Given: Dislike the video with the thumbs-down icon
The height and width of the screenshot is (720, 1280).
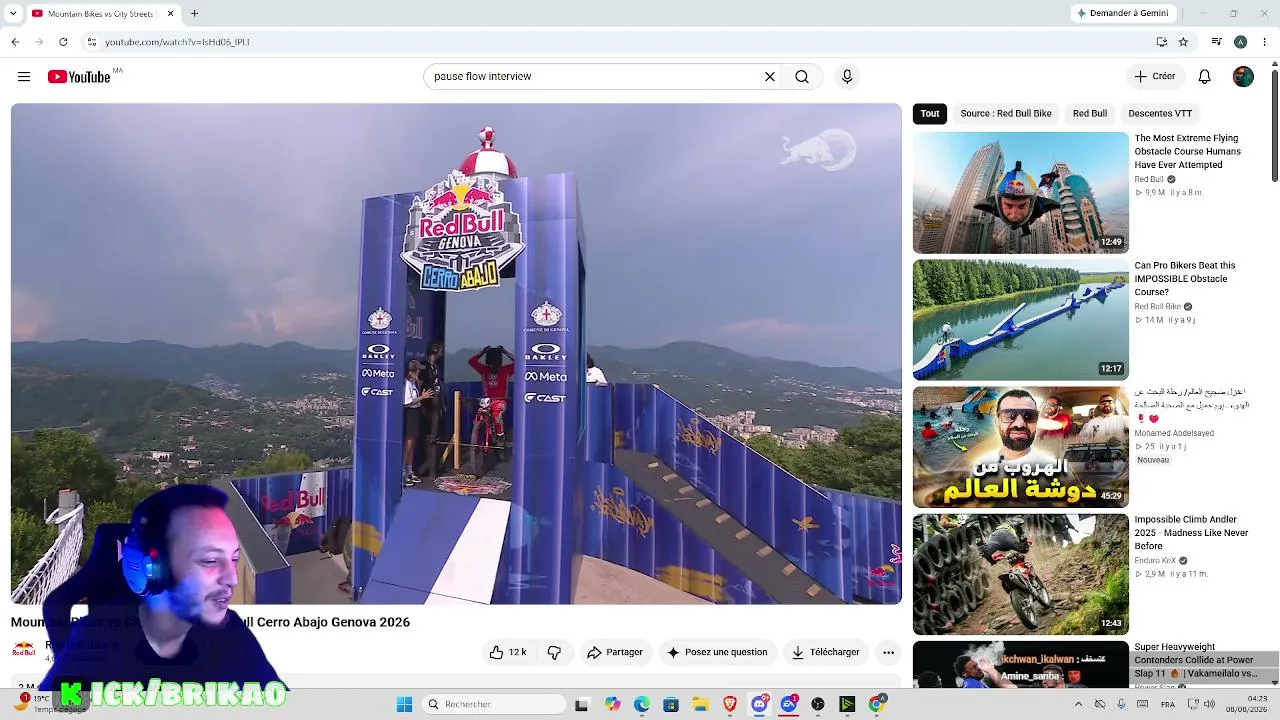Looking at the screenshot, I should tap(554, 652).
